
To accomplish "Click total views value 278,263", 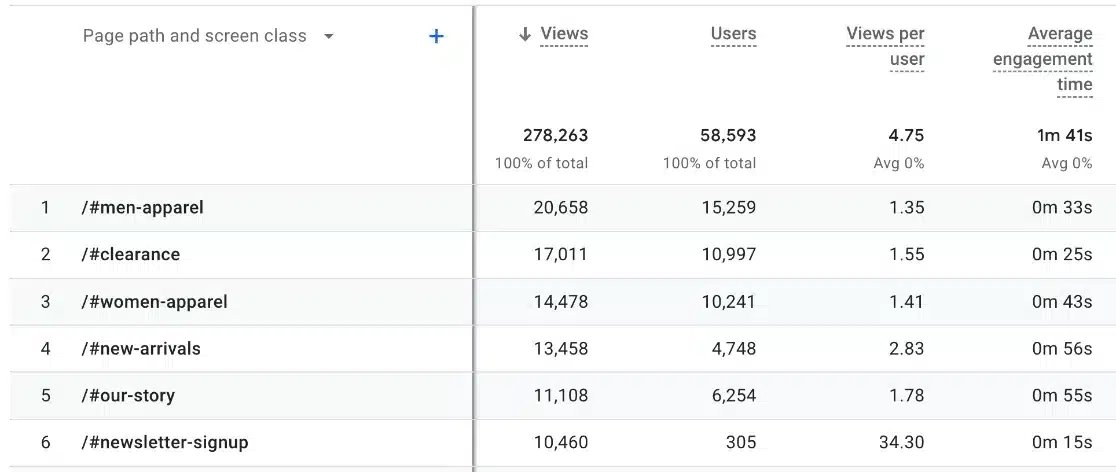I will coord(555,135).
